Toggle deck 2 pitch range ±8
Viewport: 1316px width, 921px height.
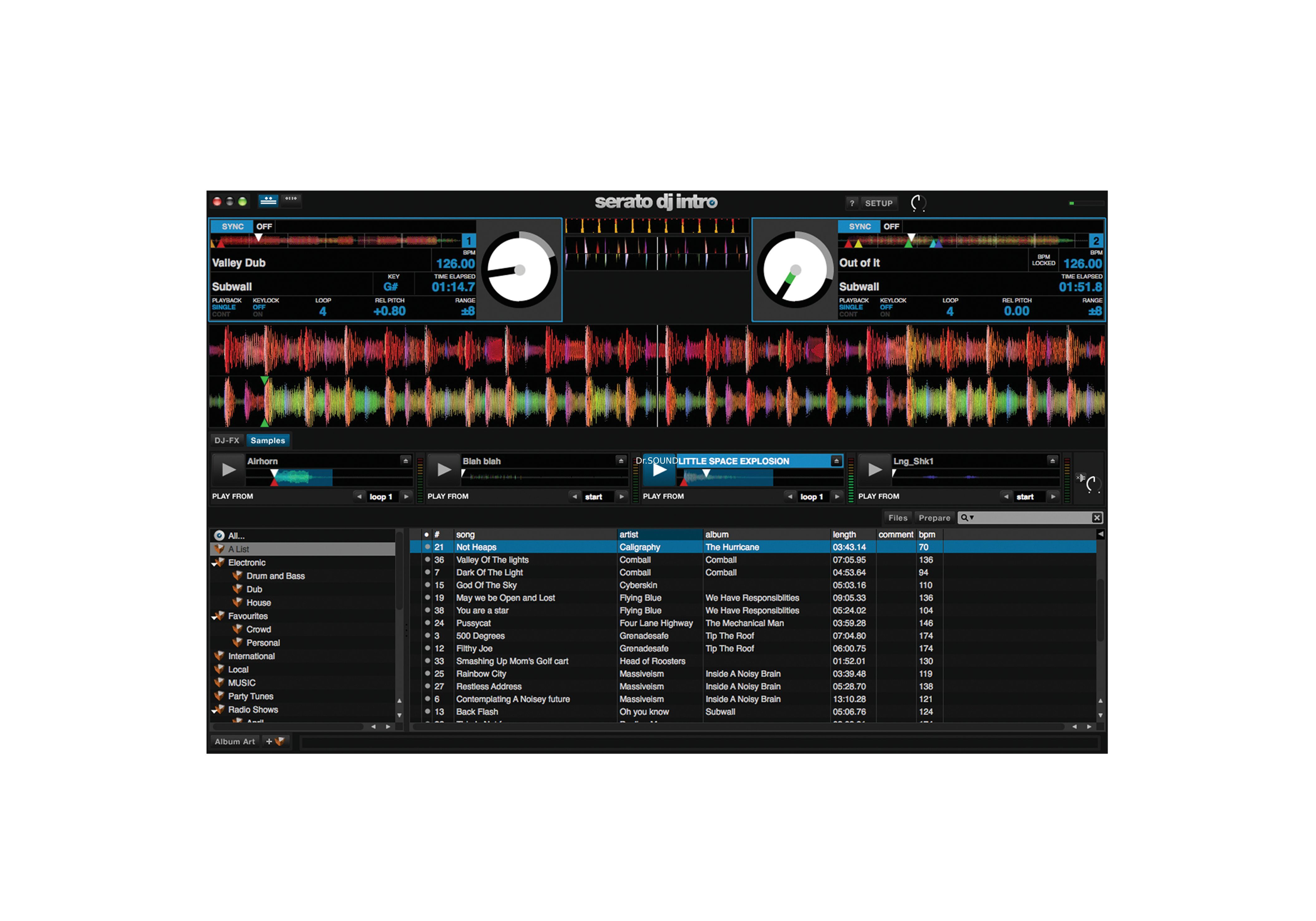(1095, 311)
